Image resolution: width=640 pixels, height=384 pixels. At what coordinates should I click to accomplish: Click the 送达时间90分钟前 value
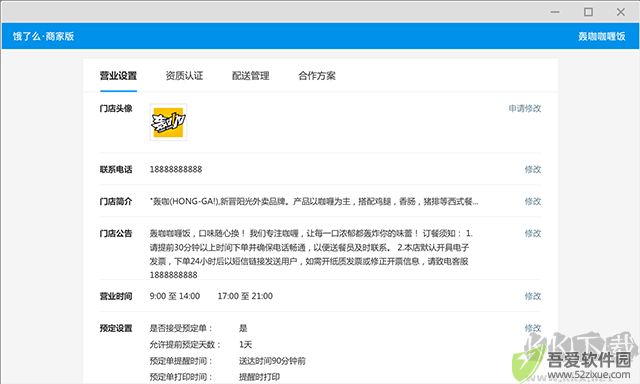(x=272, y=361)
